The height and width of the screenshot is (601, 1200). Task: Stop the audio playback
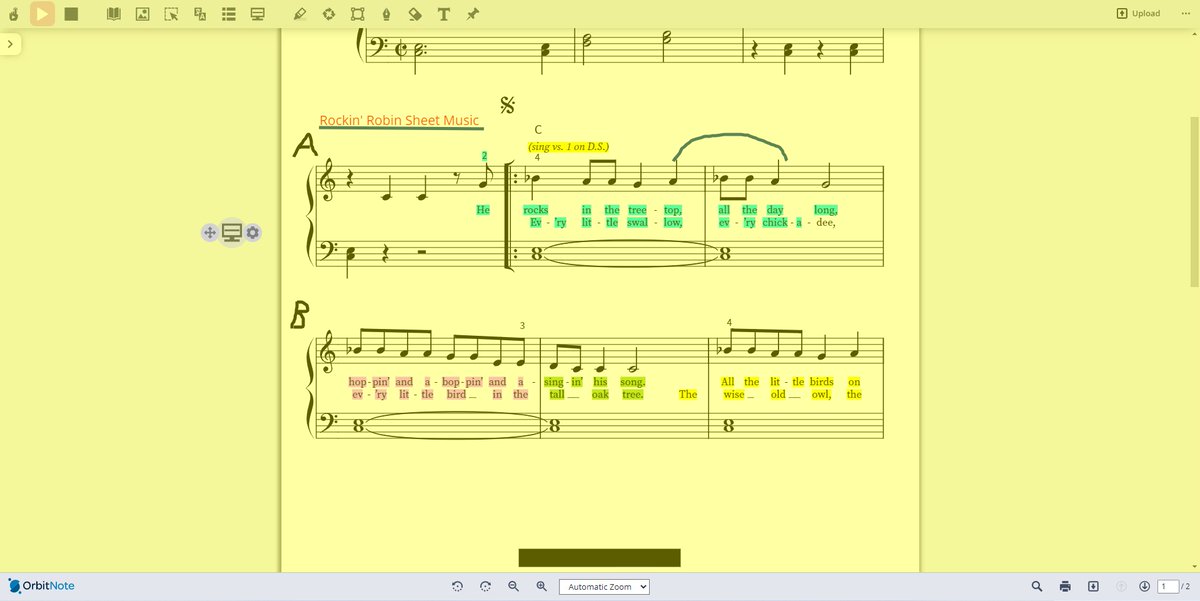point(71,14)
